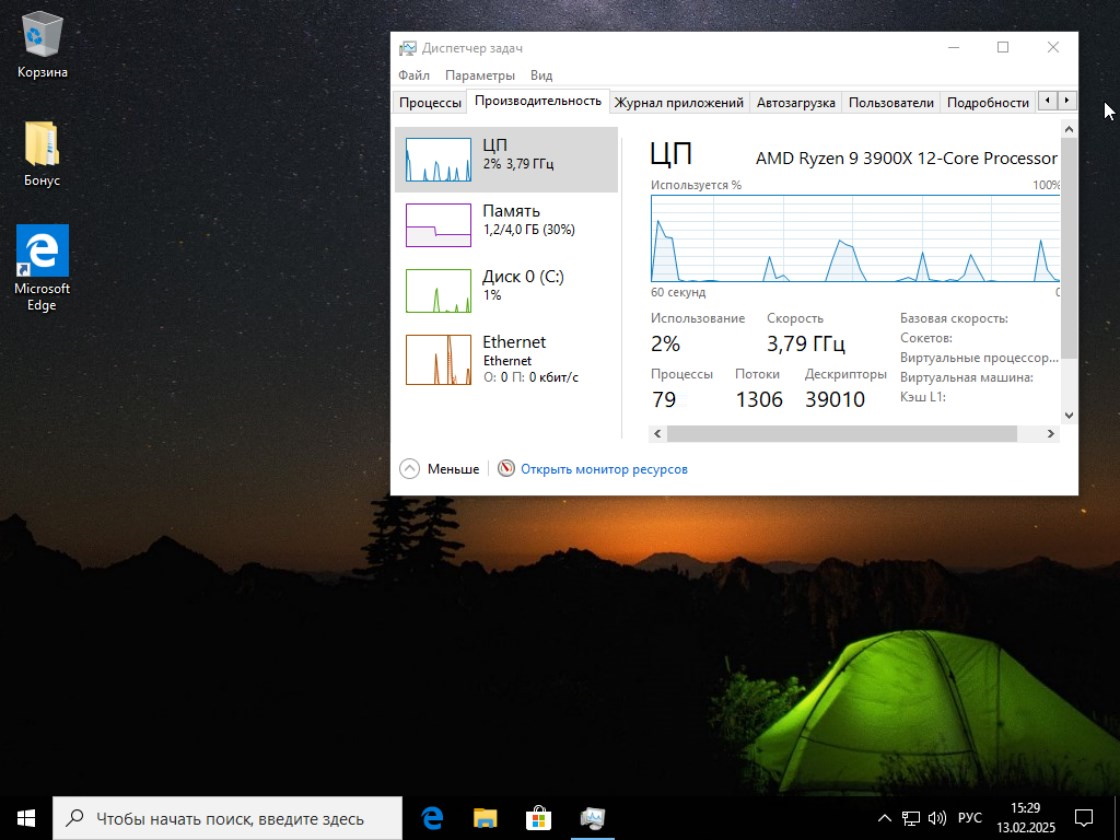Click the vertical scrollbar up arrow
The image size is (1120, 840).
(1069, 129)
